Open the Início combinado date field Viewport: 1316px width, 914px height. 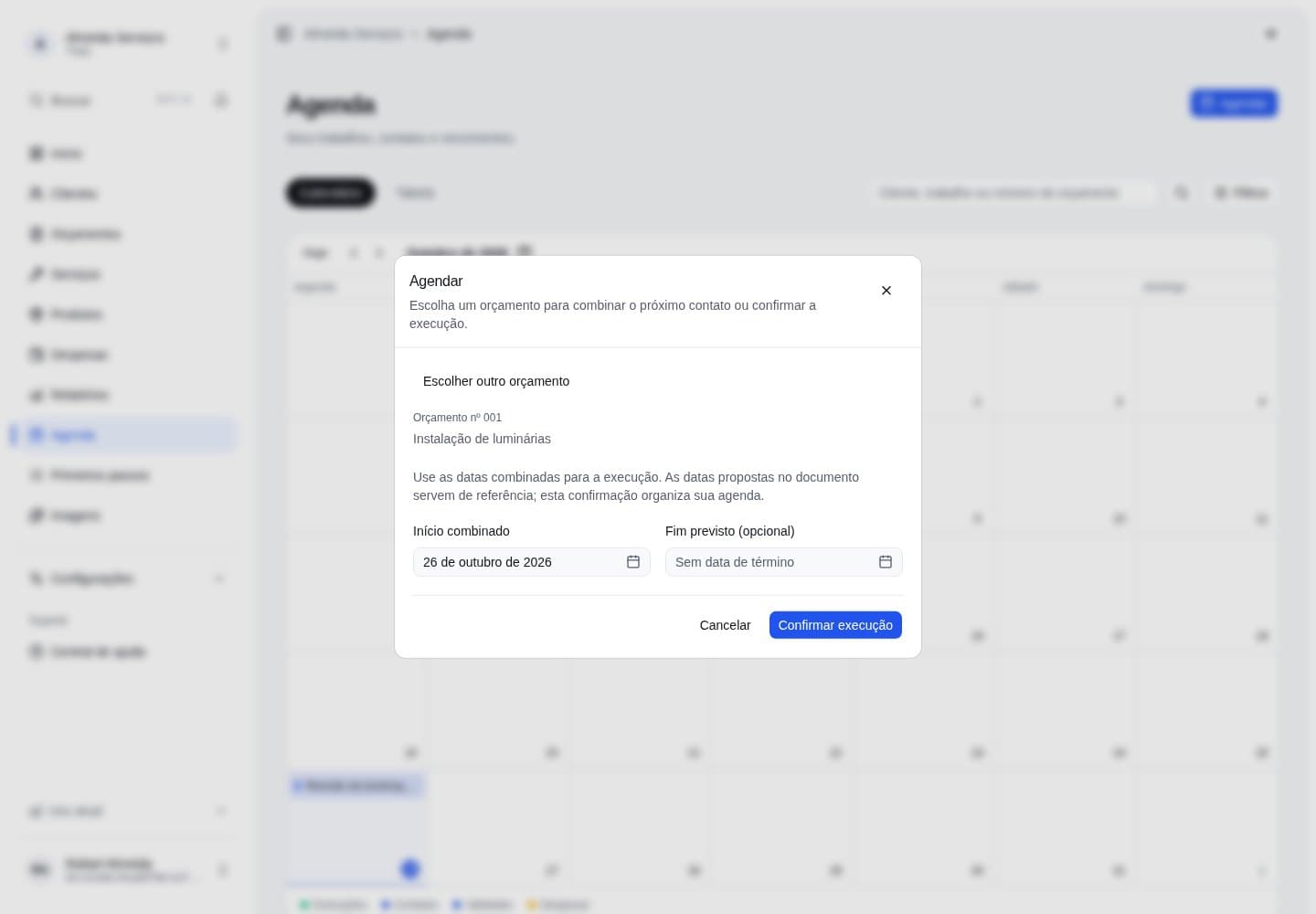[x=532, y=562]
